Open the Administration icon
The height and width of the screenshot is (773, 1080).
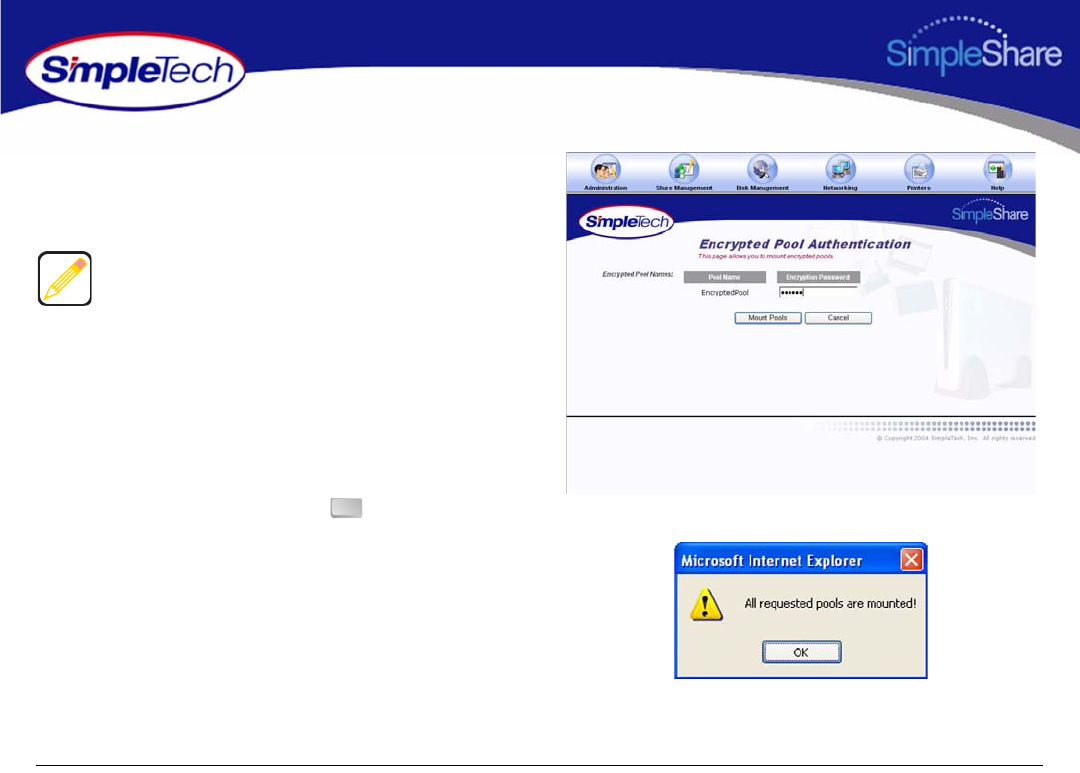[x=605, y=172]
